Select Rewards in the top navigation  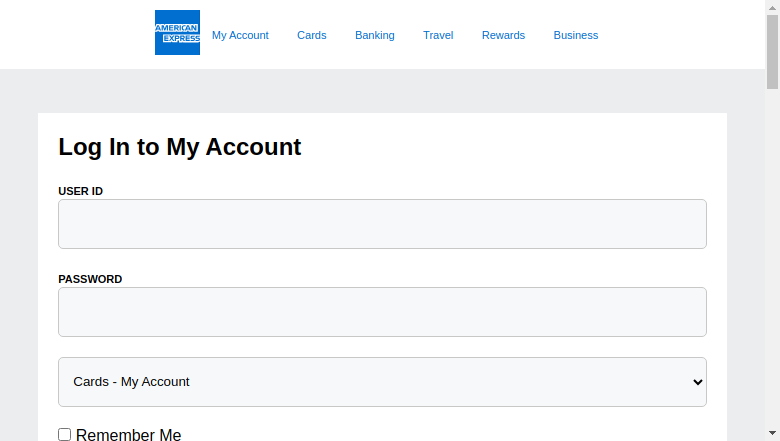click(503, 35)
